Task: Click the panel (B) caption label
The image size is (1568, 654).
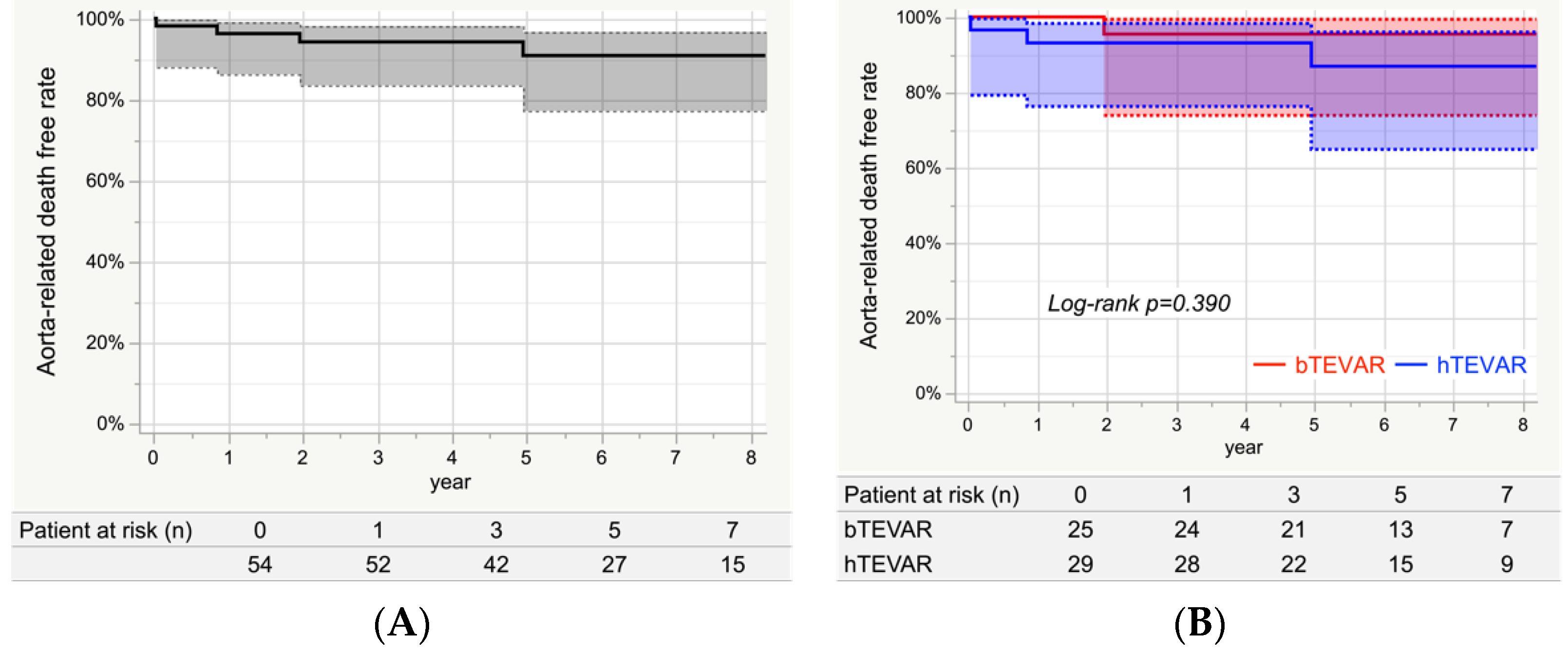Action: point(1199,624)
